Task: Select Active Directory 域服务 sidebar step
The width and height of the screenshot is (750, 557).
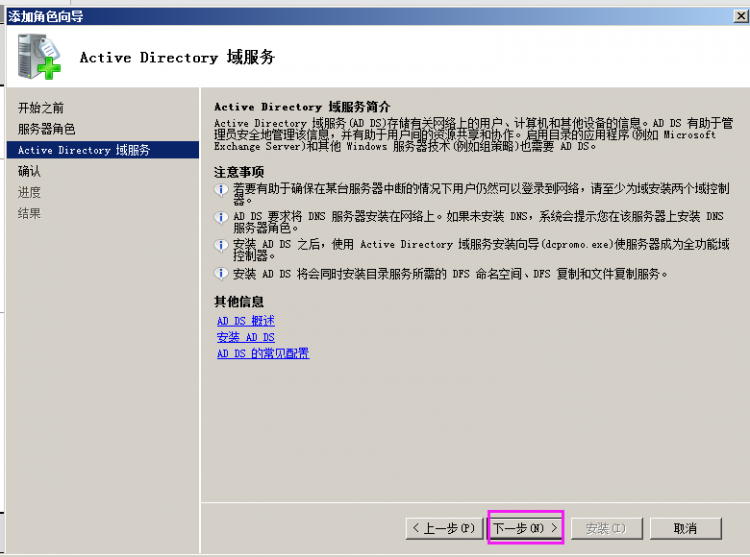Action: click(103, 150)
